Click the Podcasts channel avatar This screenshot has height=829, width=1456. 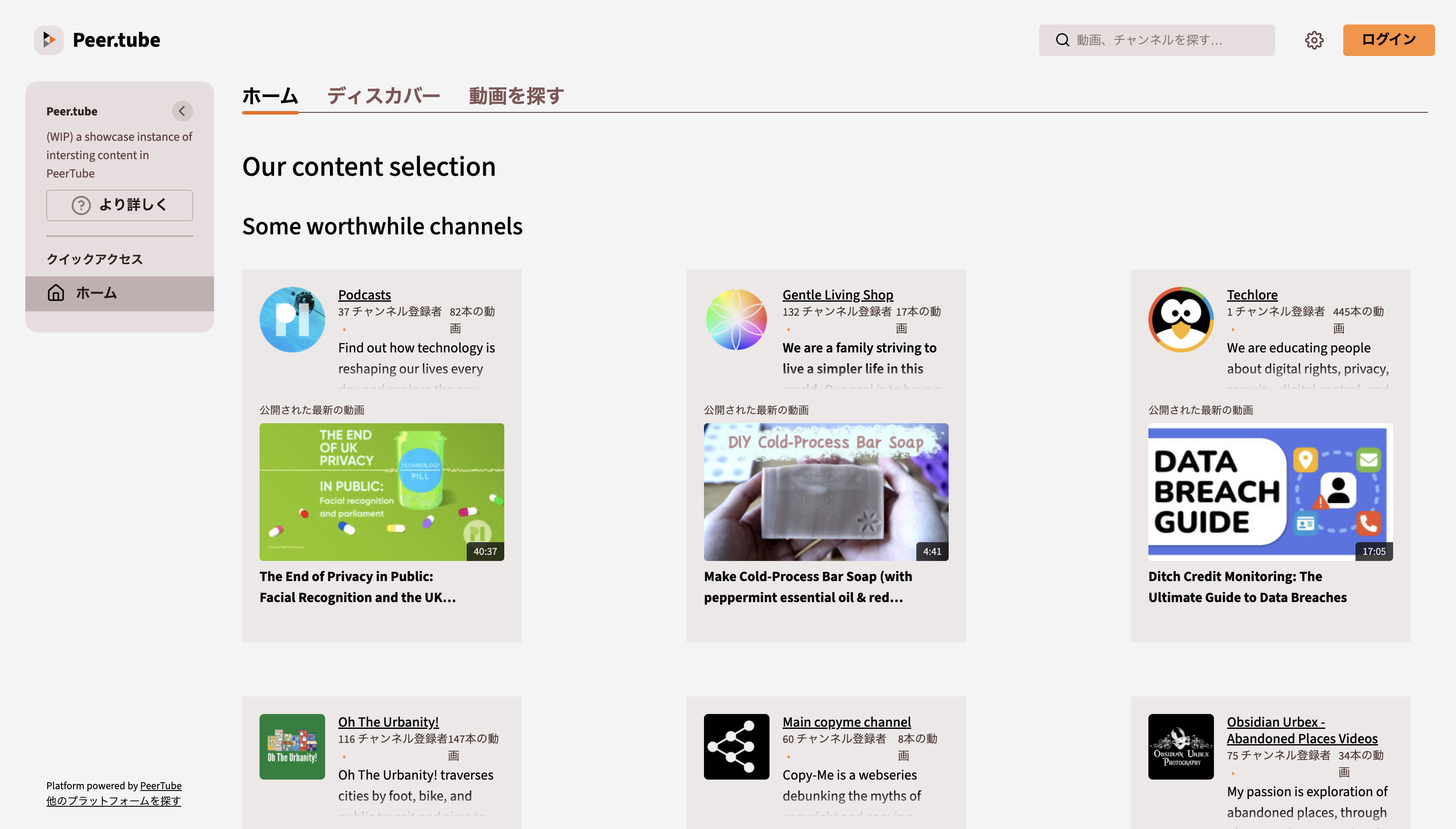292,319
